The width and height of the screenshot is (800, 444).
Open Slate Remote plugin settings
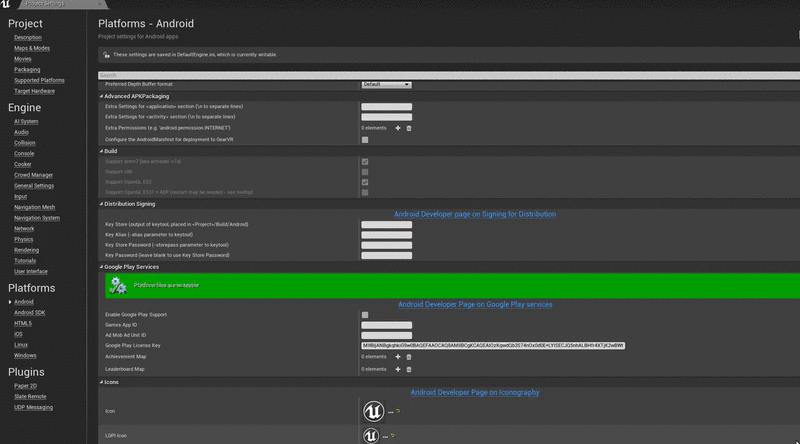click(30, 397)
